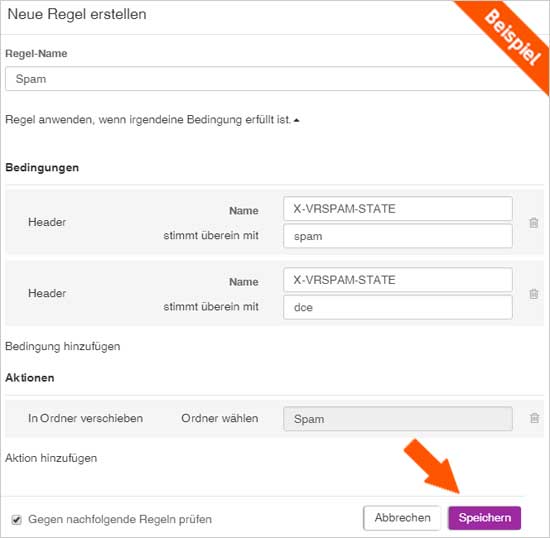
Task: Click the 'Regel-Name' label
Action: (x=36, y=53)
